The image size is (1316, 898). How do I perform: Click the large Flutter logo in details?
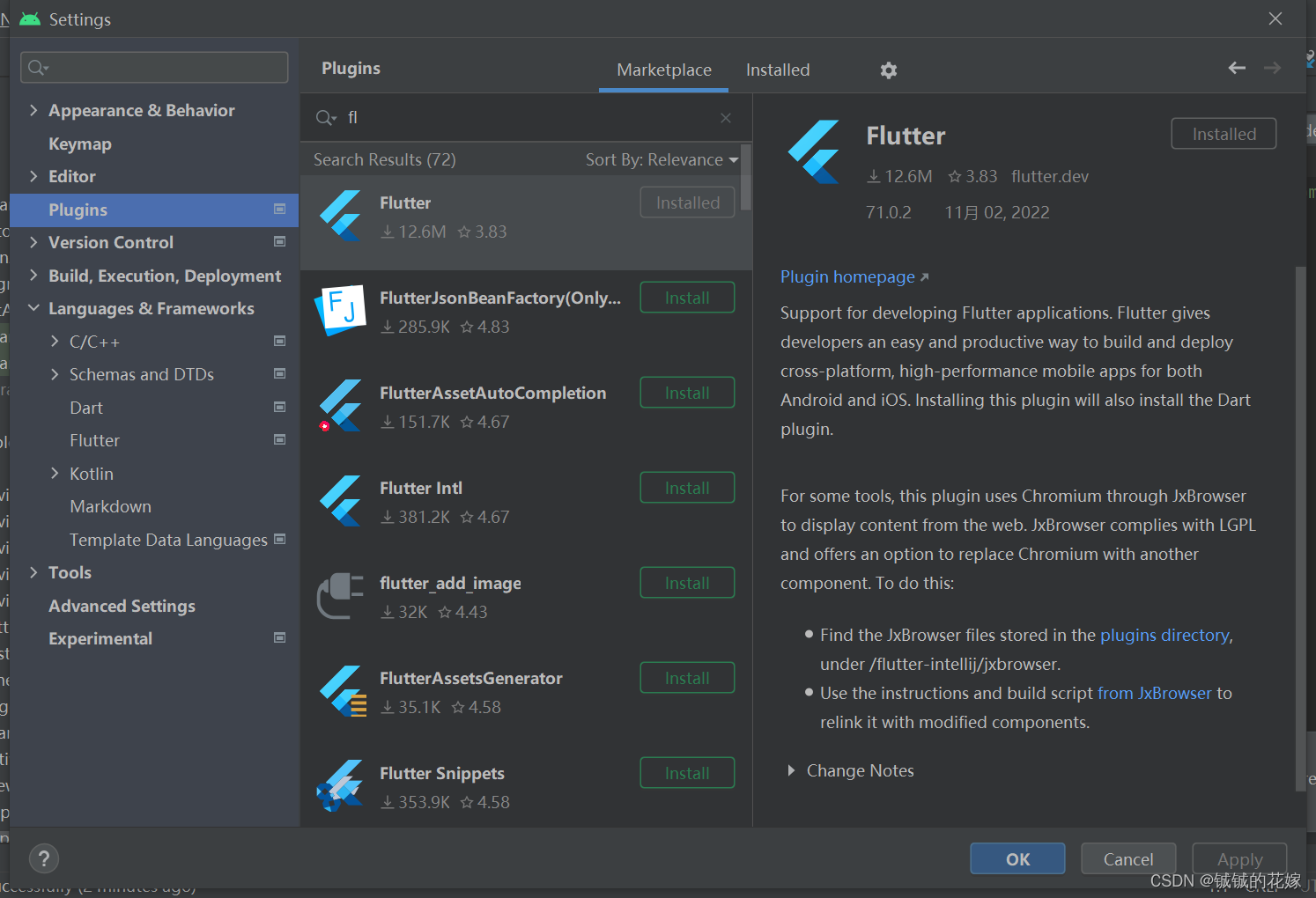[814, 151]
